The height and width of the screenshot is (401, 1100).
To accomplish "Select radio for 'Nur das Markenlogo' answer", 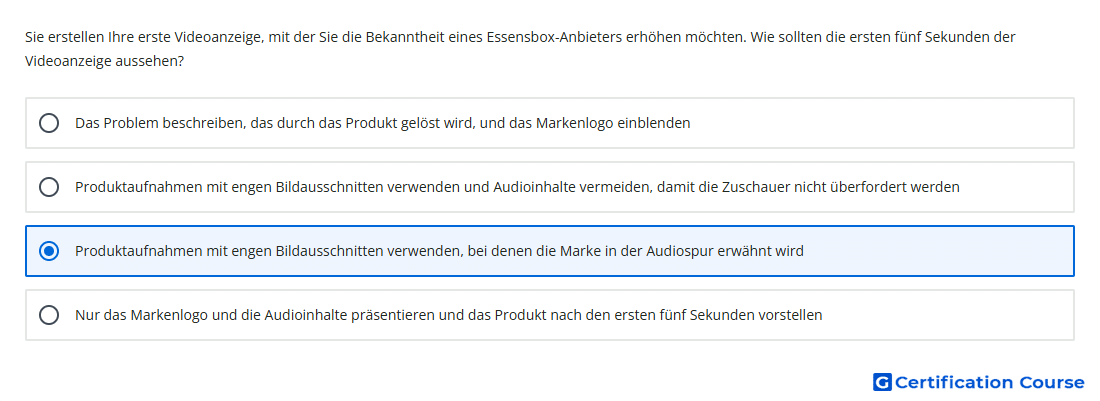I will point(49,315).
